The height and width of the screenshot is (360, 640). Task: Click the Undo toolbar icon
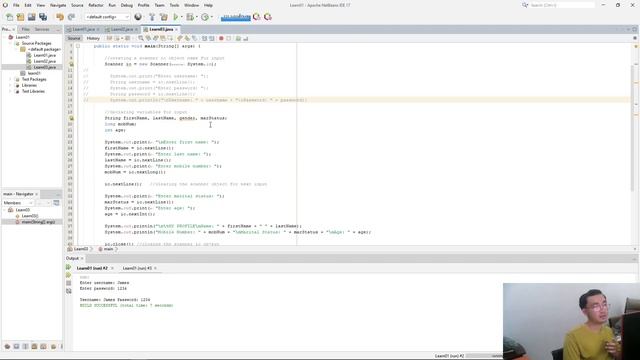(60, 17)
